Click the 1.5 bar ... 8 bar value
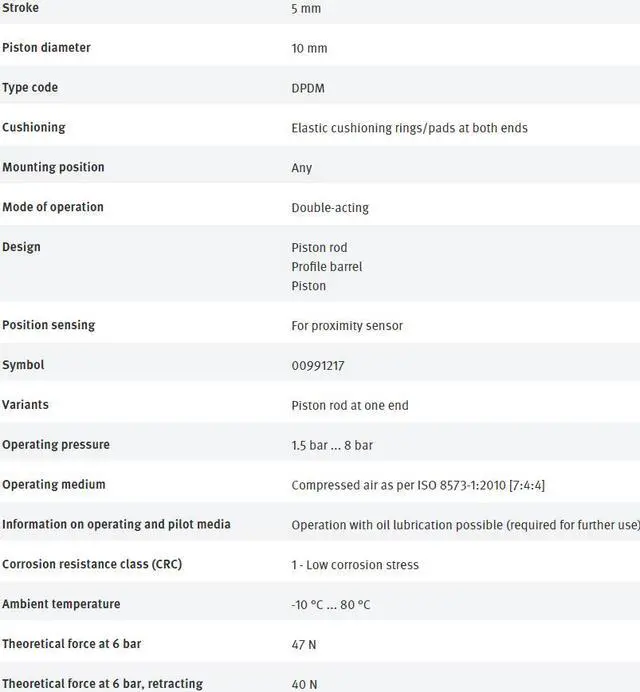The width and height of the screenshot is (640, 692). pyautogui.click(x=332, y=445)
